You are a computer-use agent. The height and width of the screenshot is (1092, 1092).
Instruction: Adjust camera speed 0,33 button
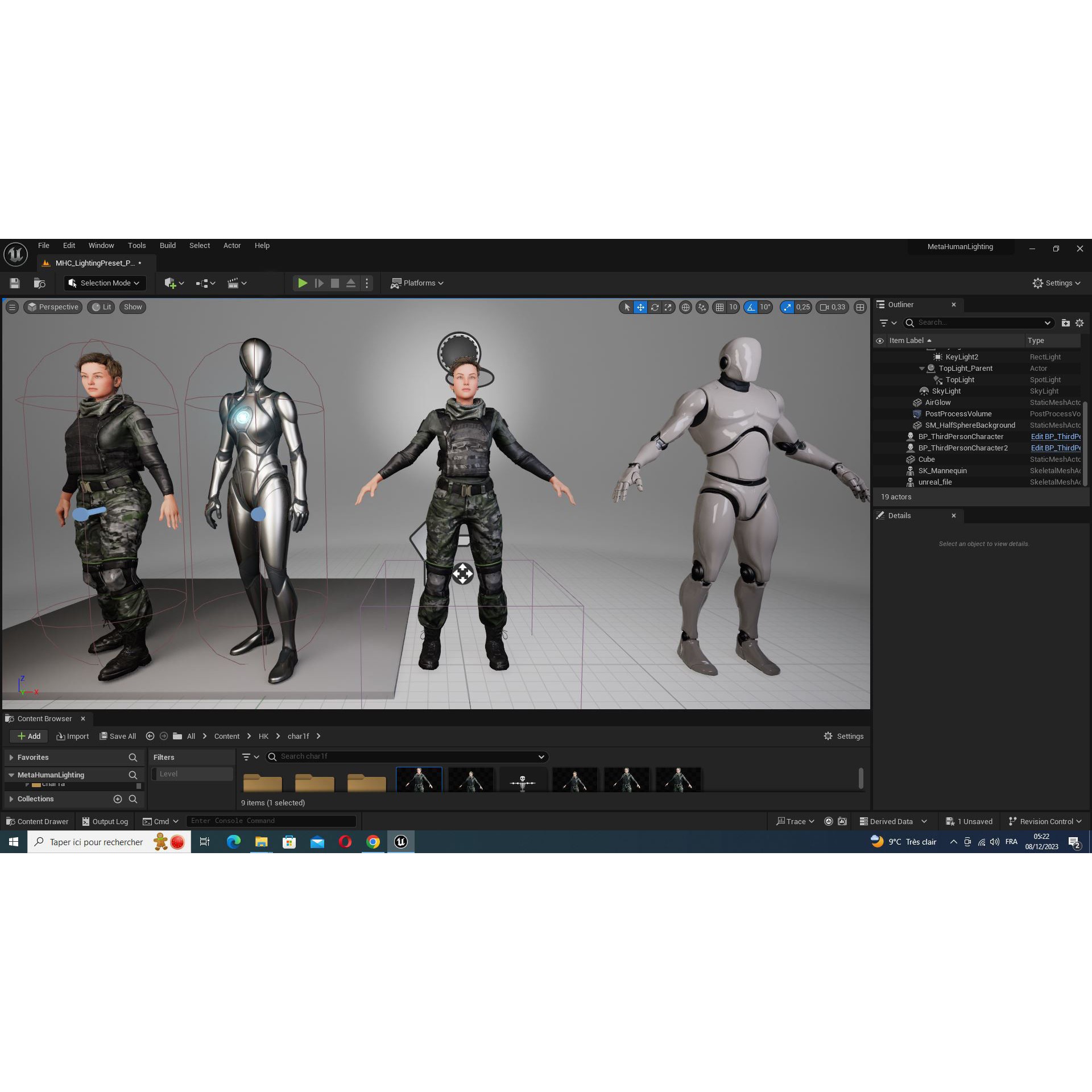pos(833,307)
